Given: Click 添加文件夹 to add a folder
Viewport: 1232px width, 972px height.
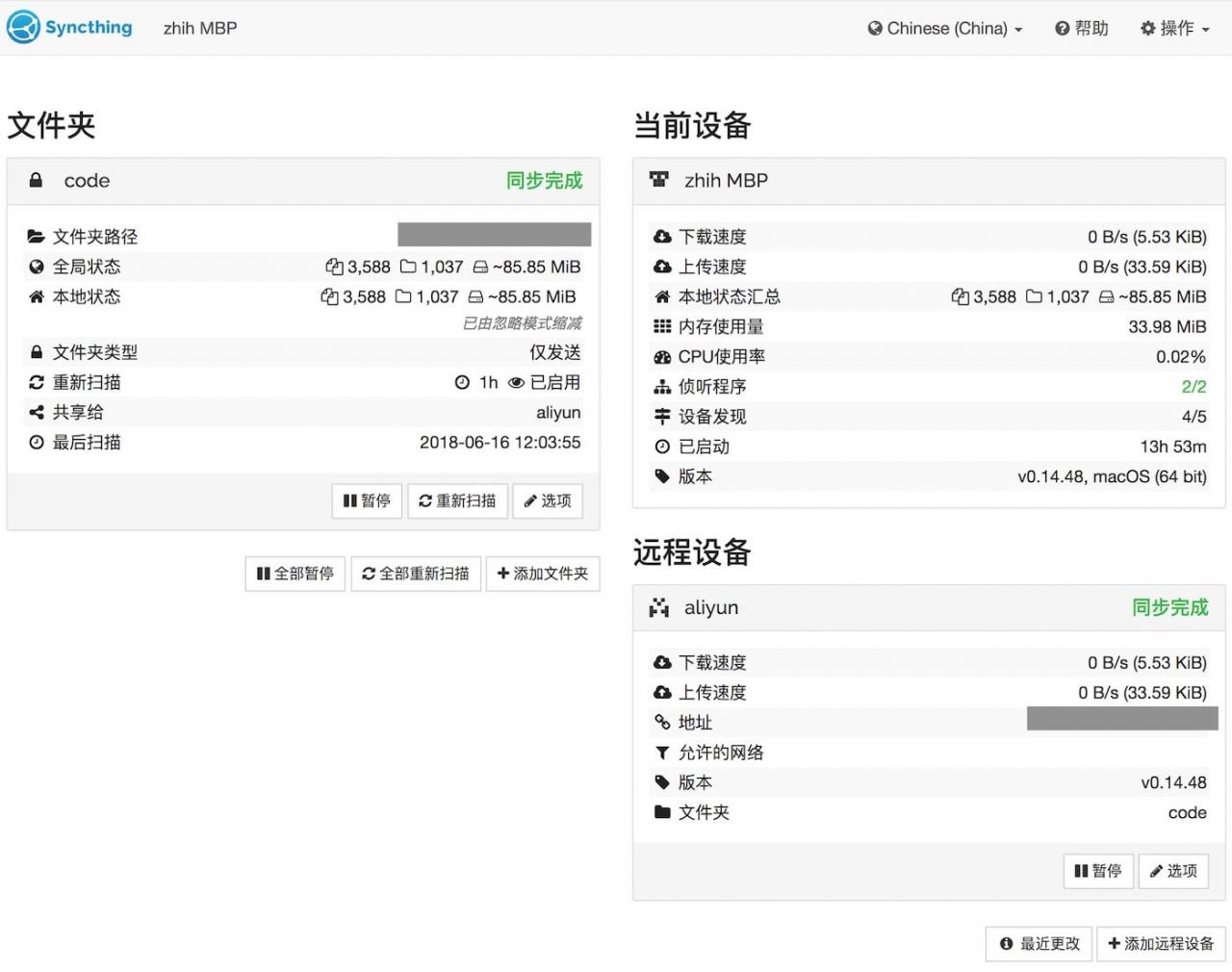Looking at the screenshot, I should [x=543, y=574].
